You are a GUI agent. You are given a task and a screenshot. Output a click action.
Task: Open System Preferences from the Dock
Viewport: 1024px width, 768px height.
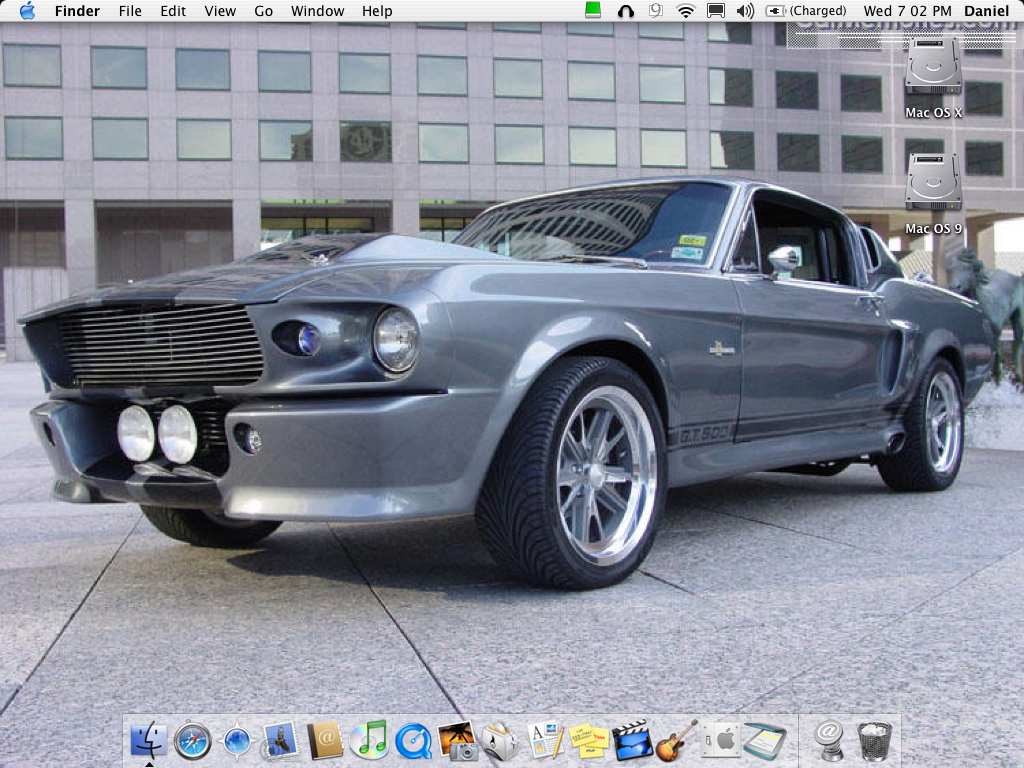coord(722,741)
